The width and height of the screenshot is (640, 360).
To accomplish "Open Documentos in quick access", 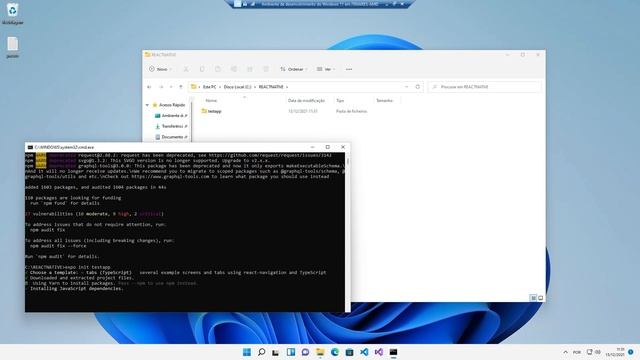I will [171, 137].
